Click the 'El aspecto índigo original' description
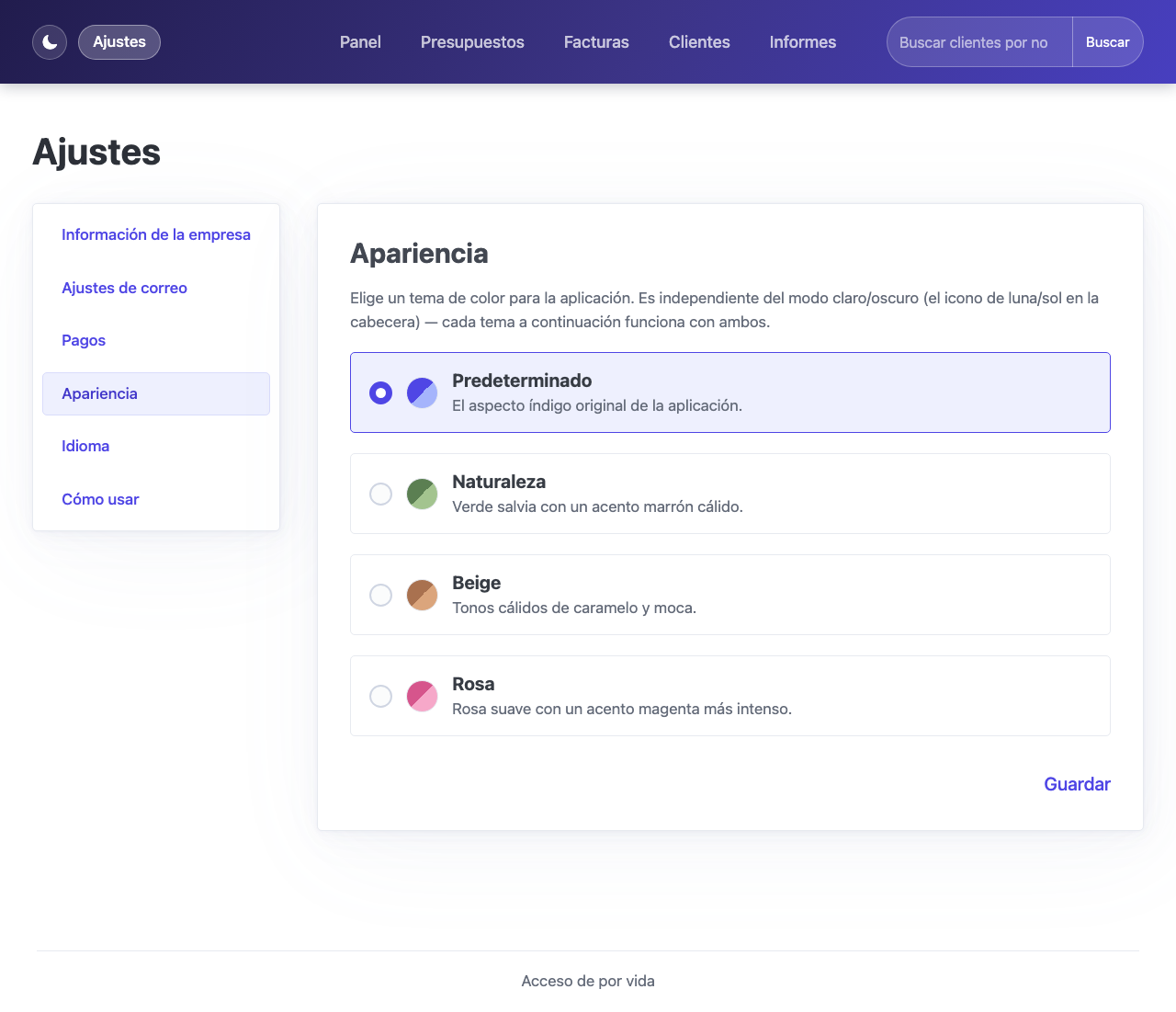Viewport: 1176px width, 1012px height. [x=597, y=405]
